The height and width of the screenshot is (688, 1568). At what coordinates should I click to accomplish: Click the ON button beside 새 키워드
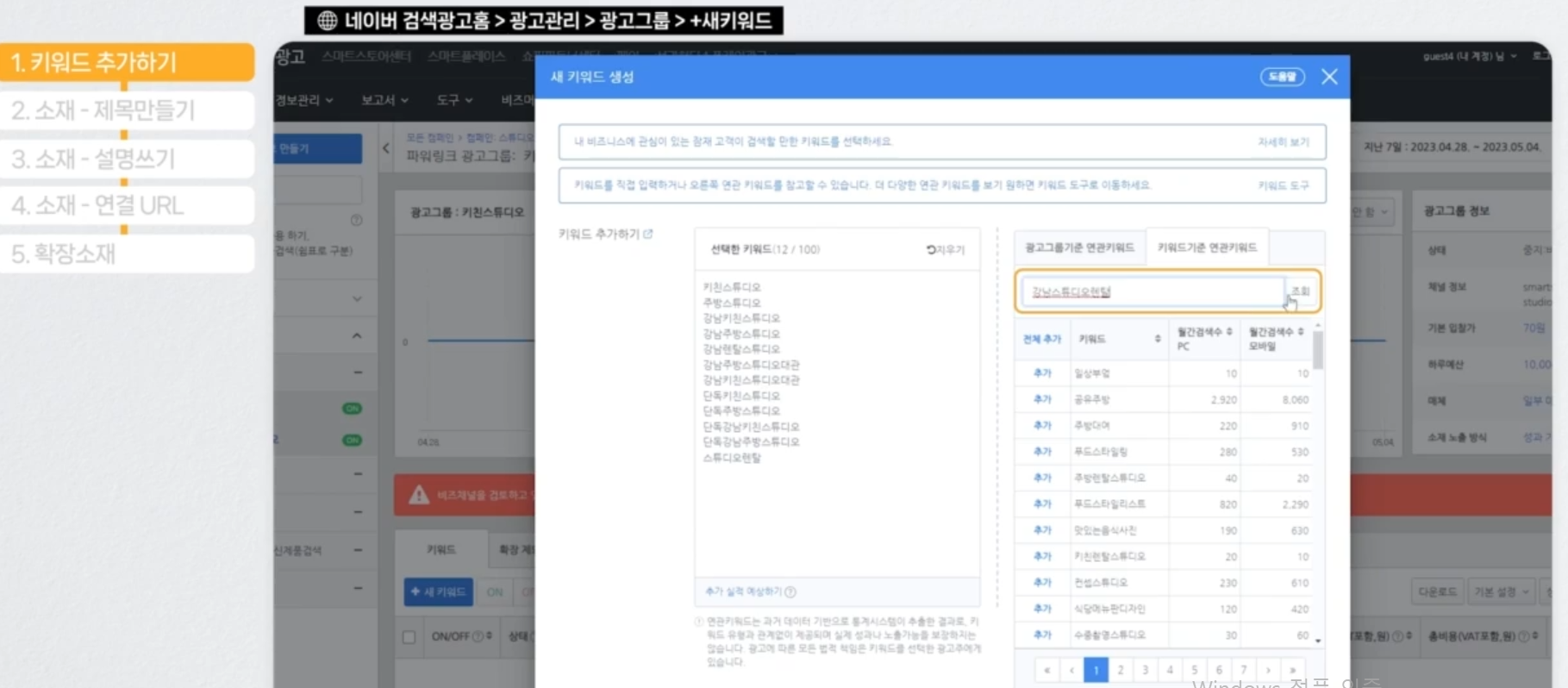(x=495, y=592)
